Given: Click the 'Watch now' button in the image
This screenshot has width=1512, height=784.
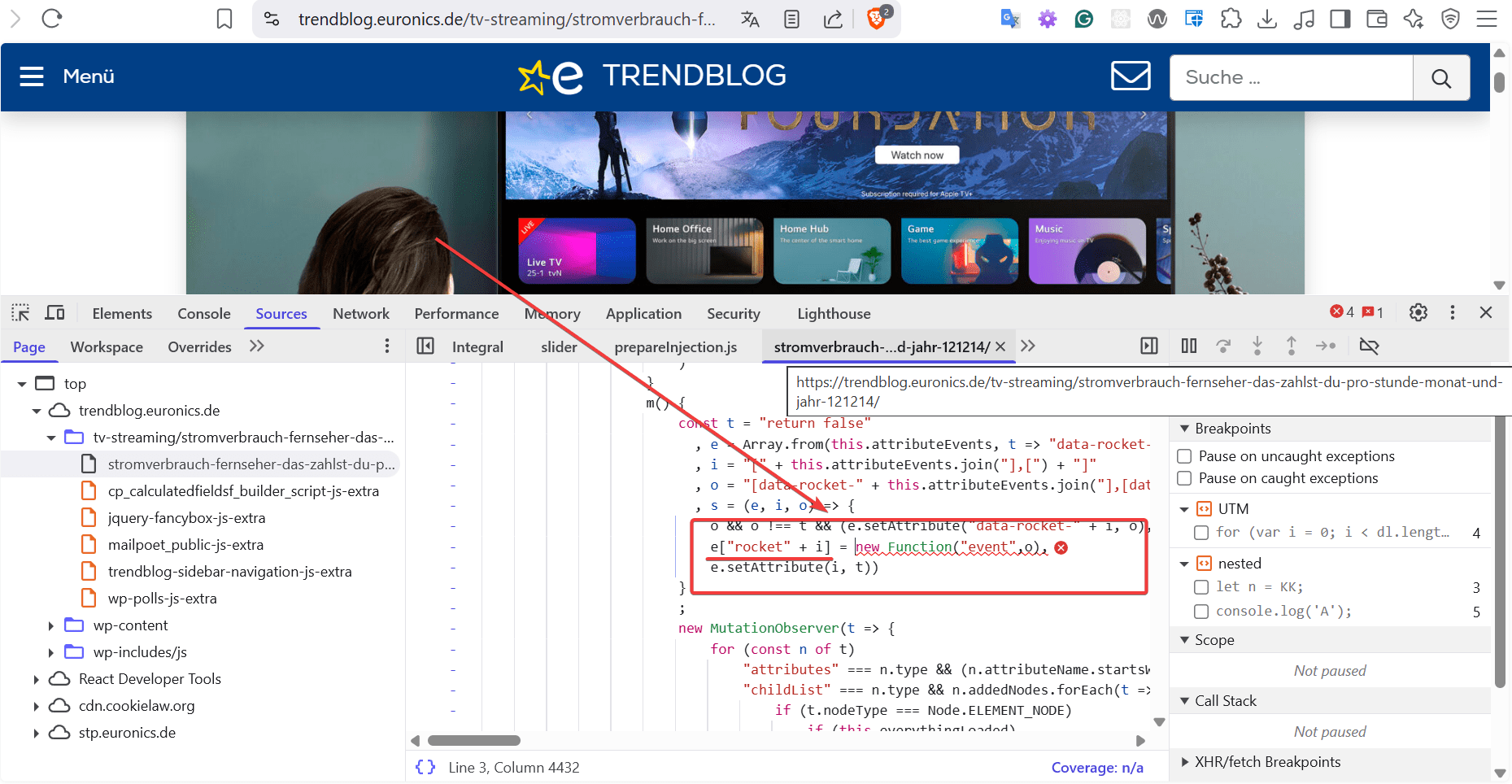Looking at the screenshot, I should point(917,155).
